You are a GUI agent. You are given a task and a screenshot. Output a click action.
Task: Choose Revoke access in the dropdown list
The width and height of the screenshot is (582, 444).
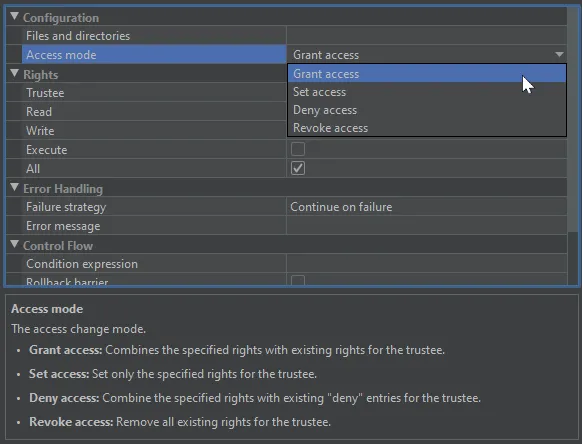[427, 128]
